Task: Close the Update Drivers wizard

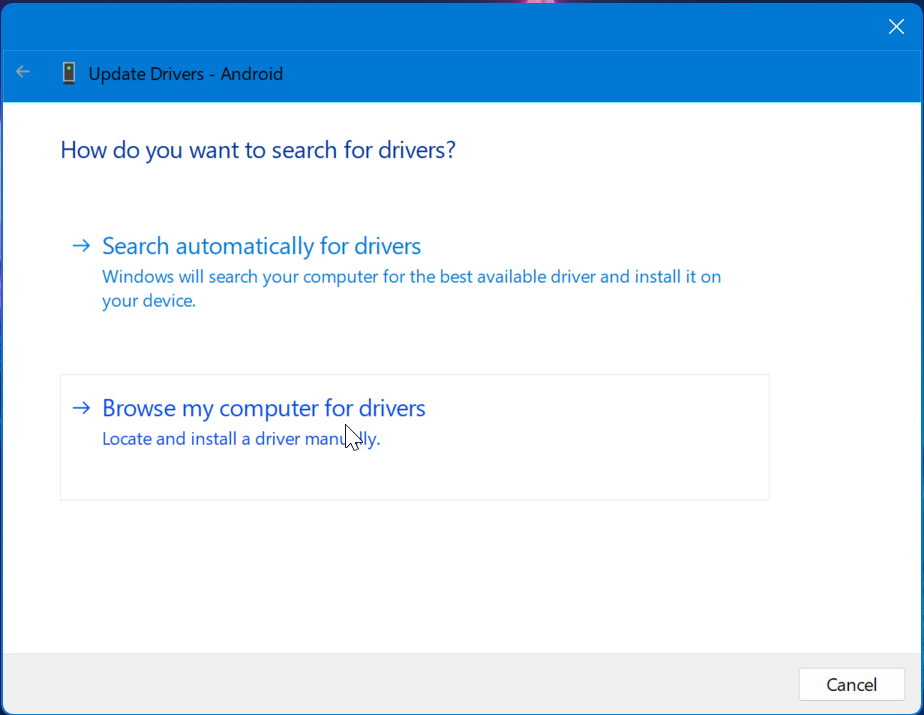Action: pos(896,27)
